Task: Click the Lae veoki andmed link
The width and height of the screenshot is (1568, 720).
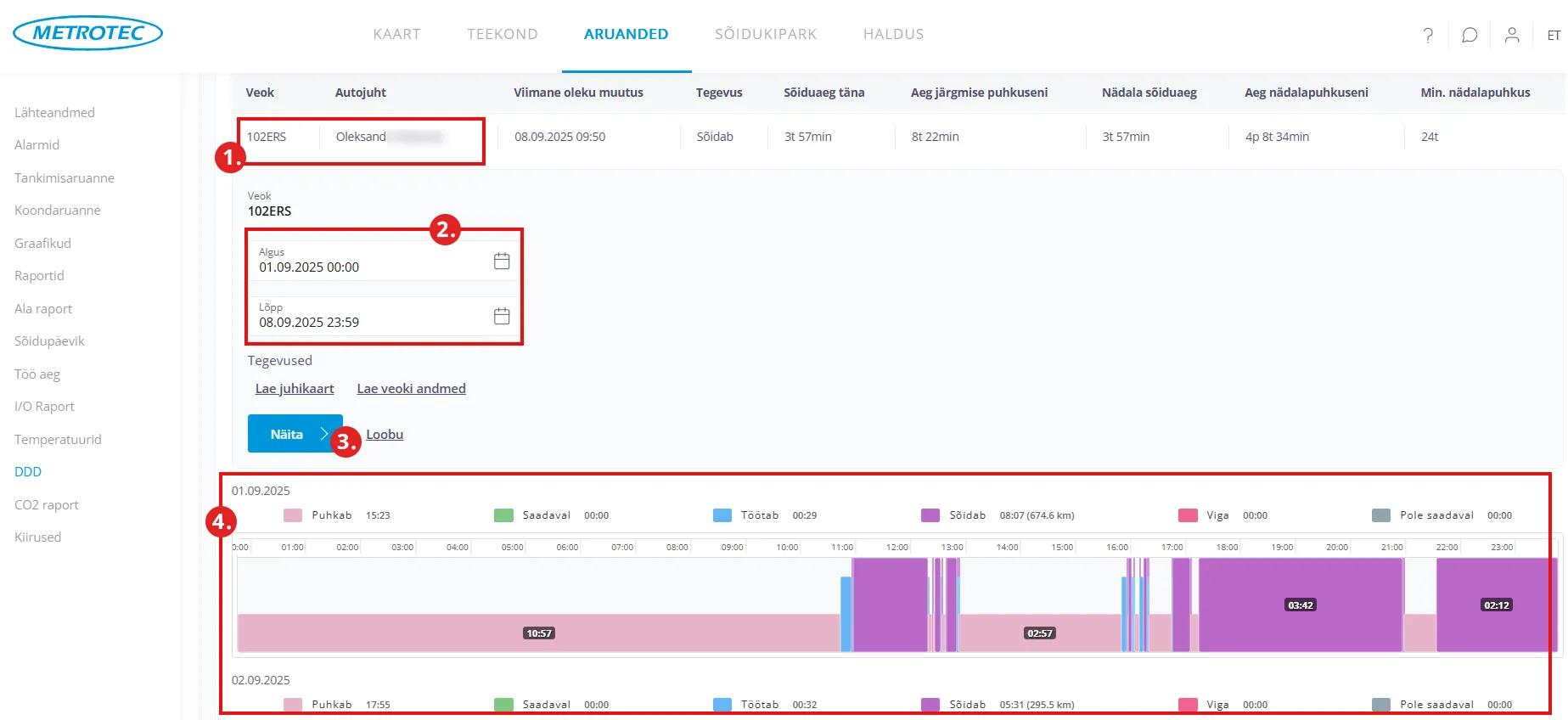Action: (411, 389)
